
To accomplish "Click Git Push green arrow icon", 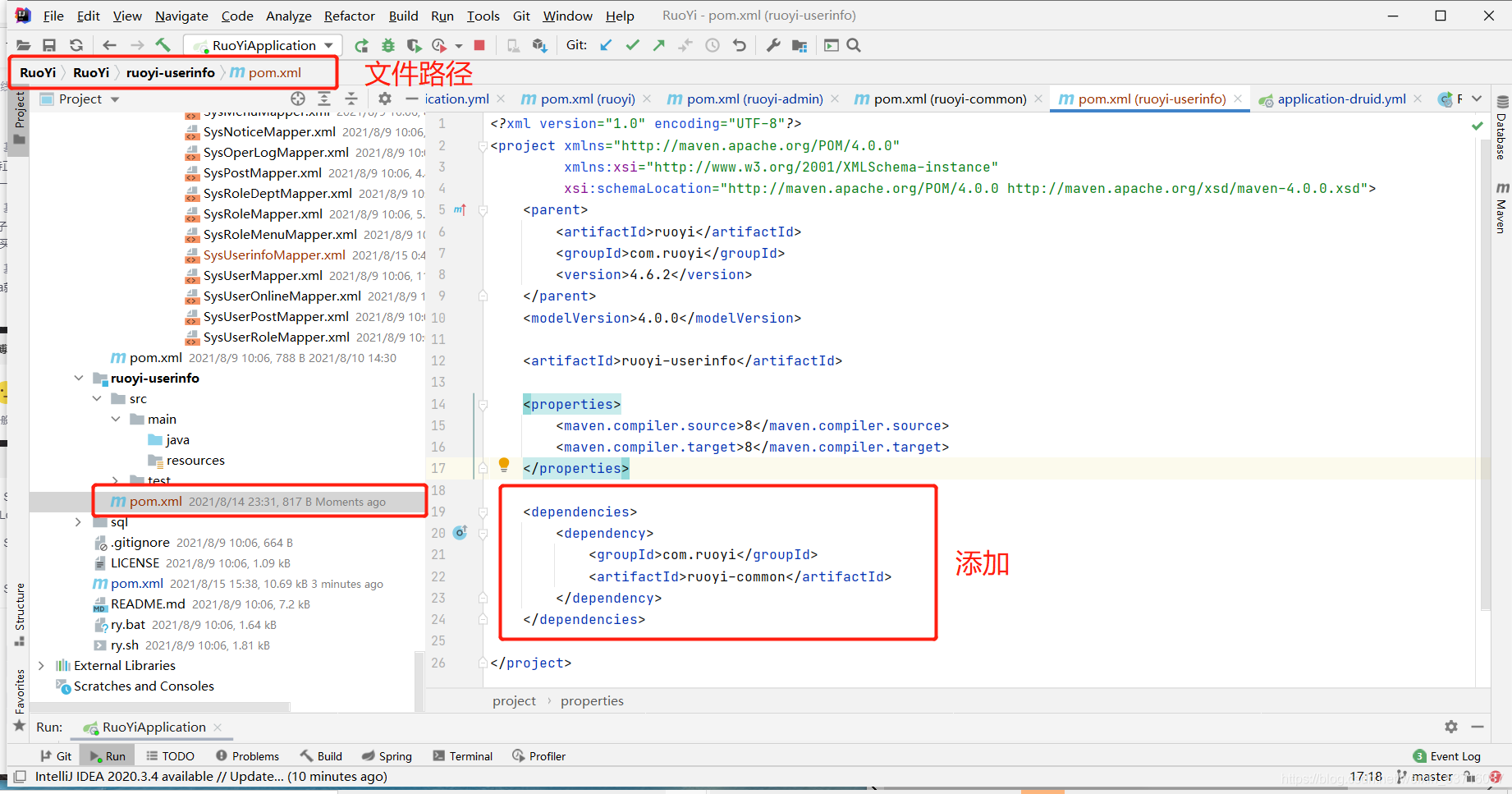I will (x=659, y=45).
